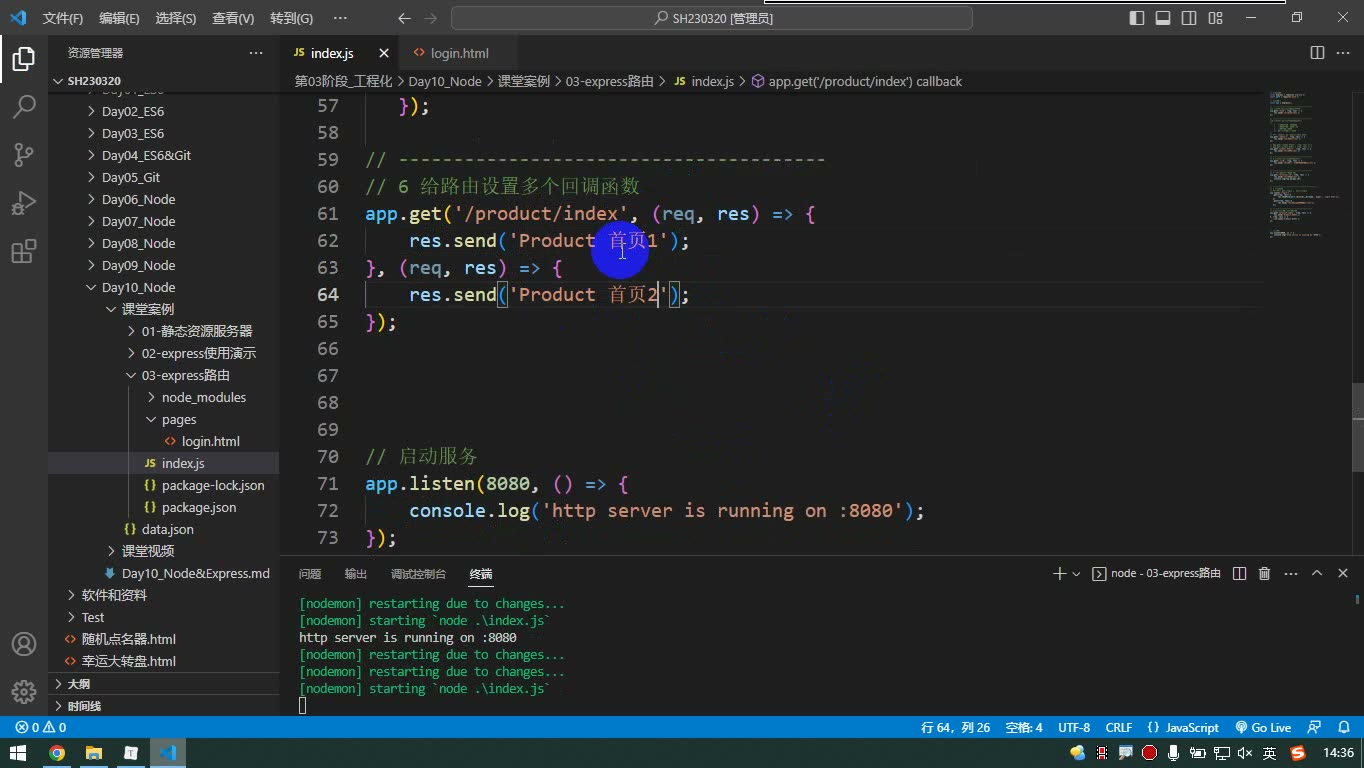Change language mode from JavaScript

[x=1183, y=727]
